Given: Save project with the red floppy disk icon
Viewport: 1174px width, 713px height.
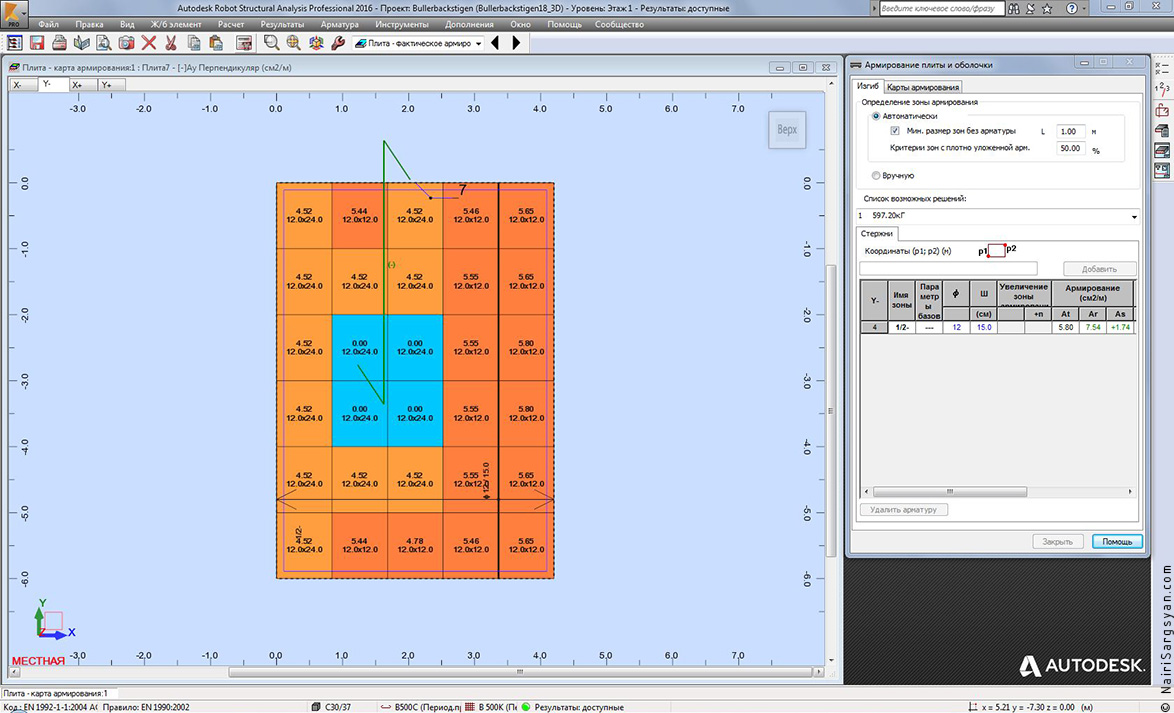Looking at the screenshot, I should (x=37, y=43).
